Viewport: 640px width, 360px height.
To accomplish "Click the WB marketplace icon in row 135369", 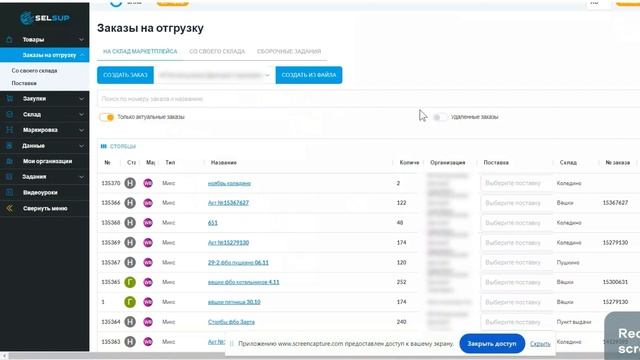I will point(148,242).
